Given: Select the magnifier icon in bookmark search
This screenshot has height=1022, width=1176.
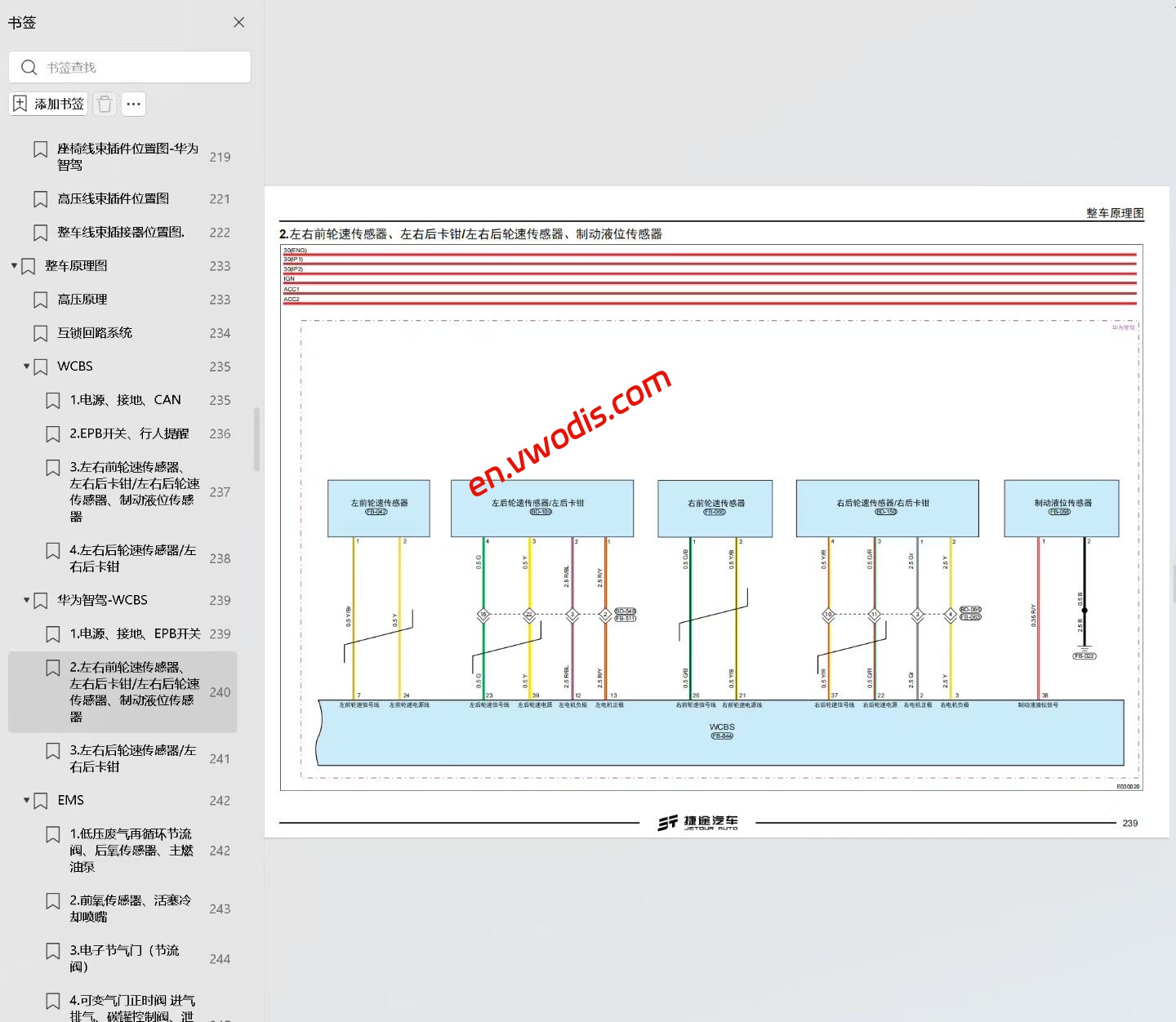Looking at the screenshot, I should (x=29, y=67).
